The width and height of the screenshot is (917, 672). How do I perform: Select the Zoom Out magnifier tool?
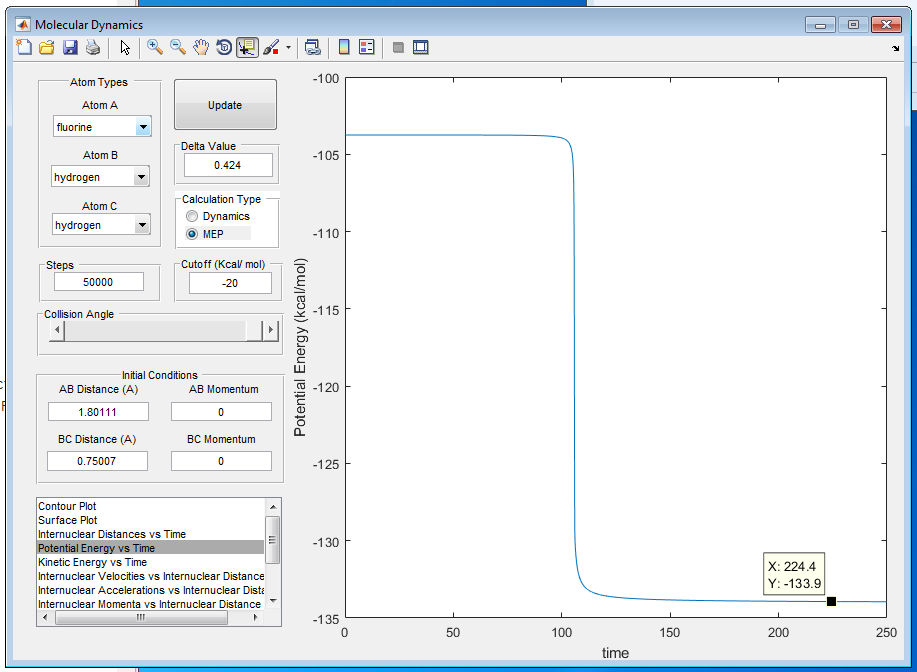pos(178,47)
